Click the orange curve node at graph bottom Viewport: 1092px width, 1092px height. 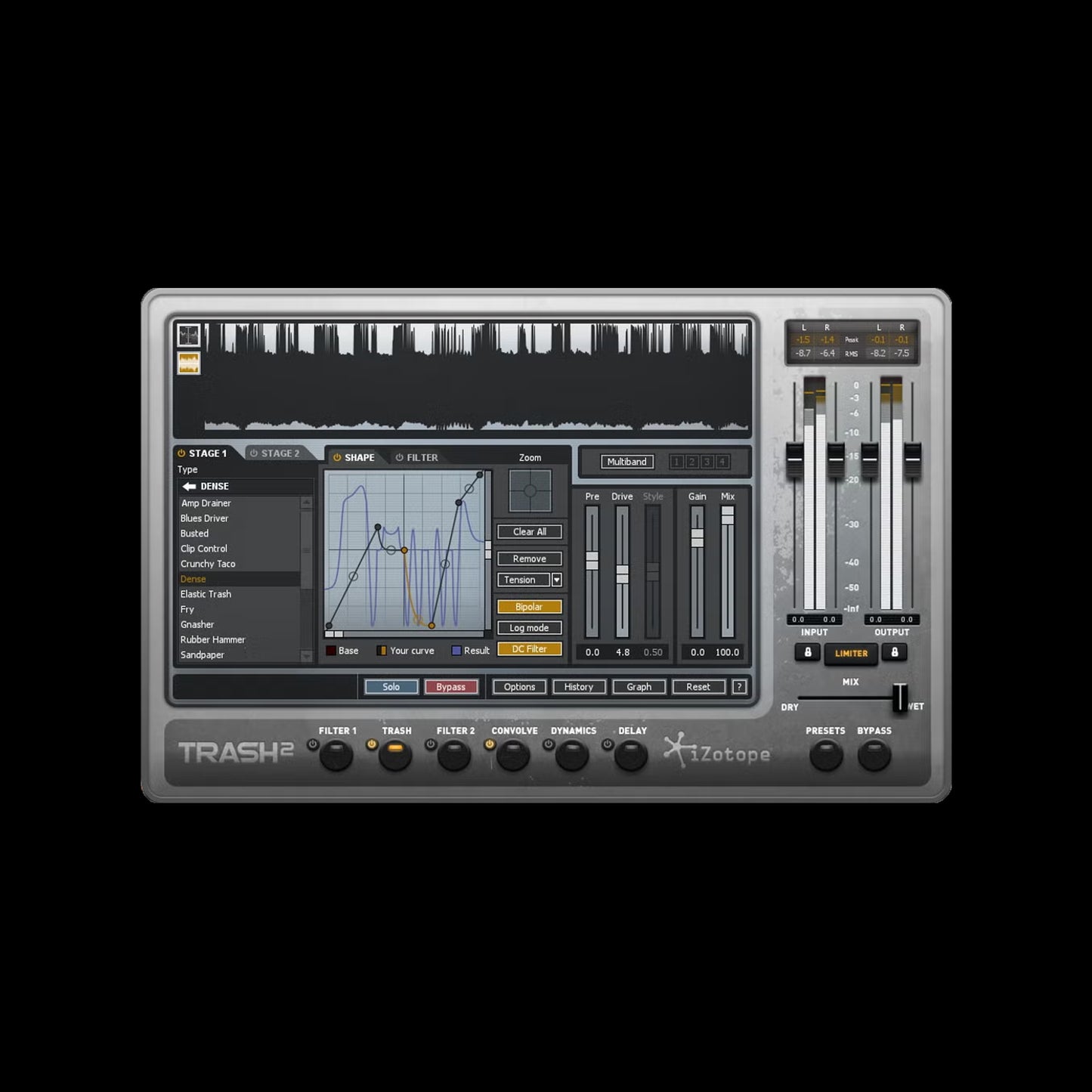tap(432, 626)
